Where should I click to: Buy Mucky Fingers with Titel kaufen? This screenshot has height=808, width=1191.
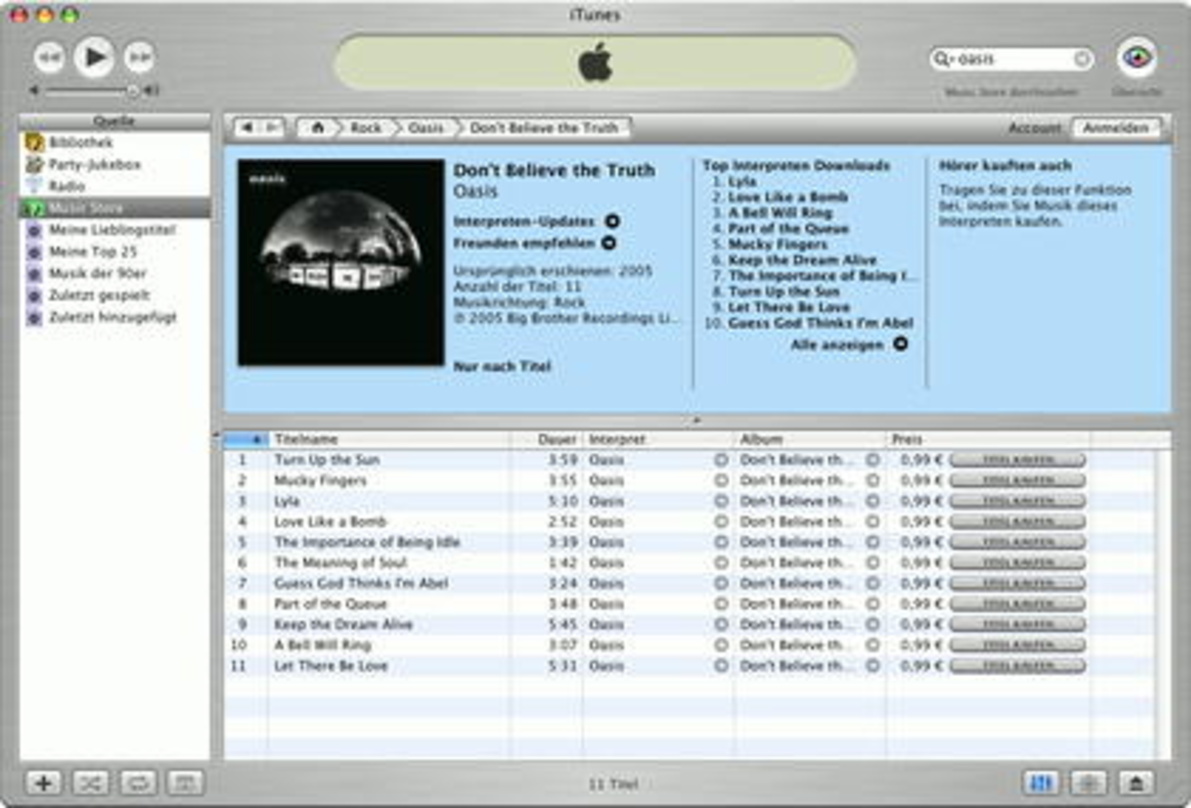(1018, 481)
